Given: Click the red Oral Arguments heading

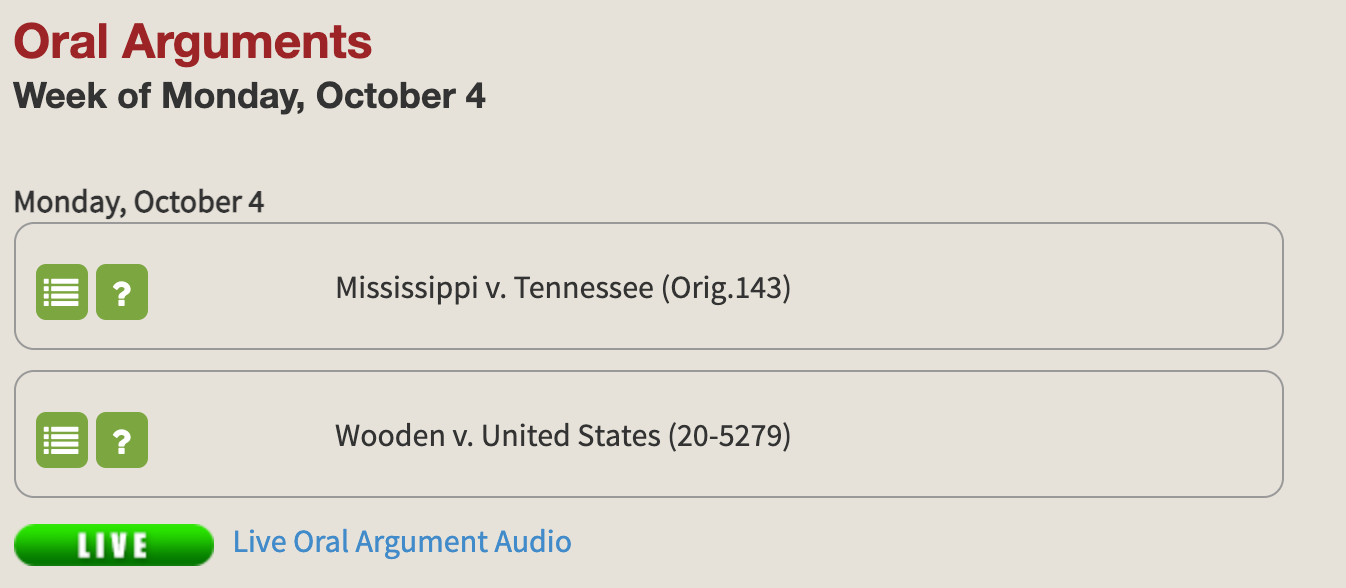Looking at the screenshot, I should click(193, 42).
